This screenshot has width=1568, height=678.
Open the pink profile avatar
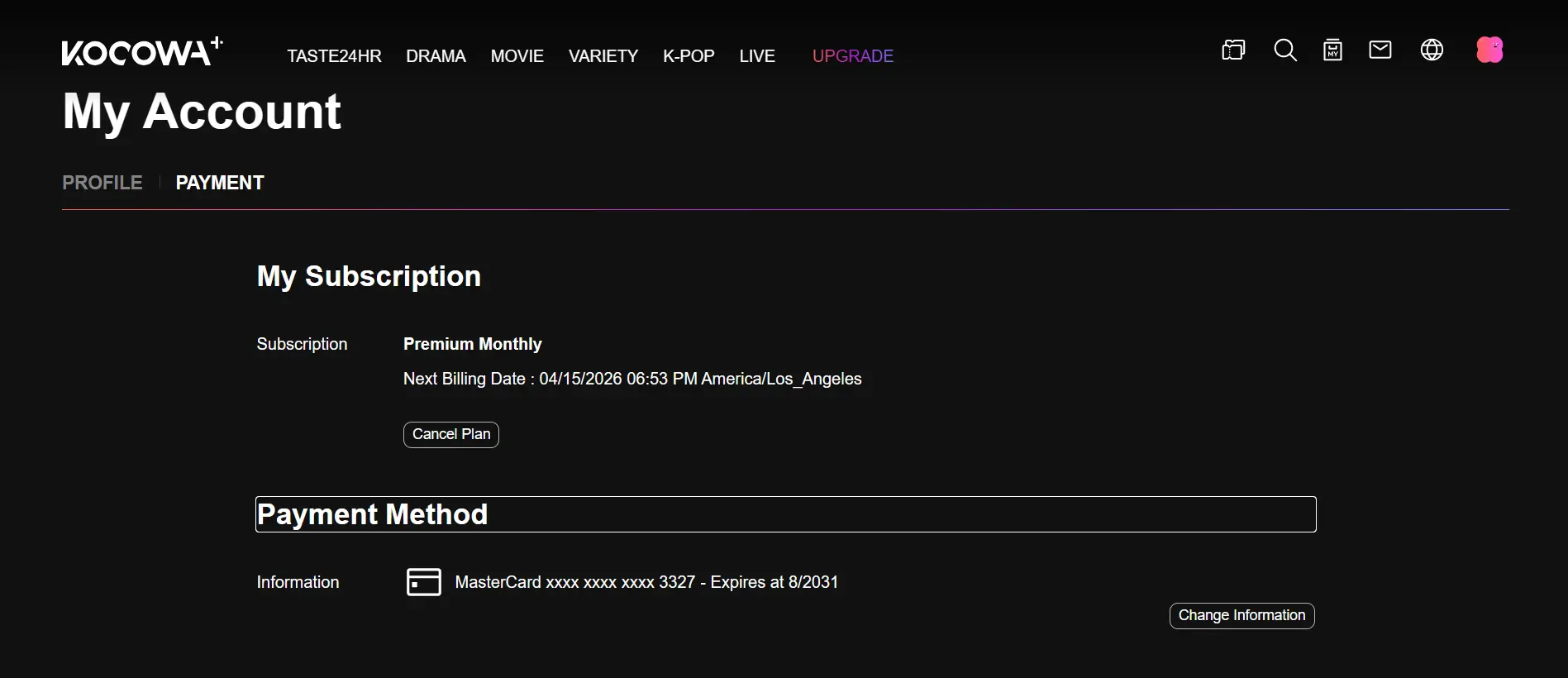pos(1489,50)
